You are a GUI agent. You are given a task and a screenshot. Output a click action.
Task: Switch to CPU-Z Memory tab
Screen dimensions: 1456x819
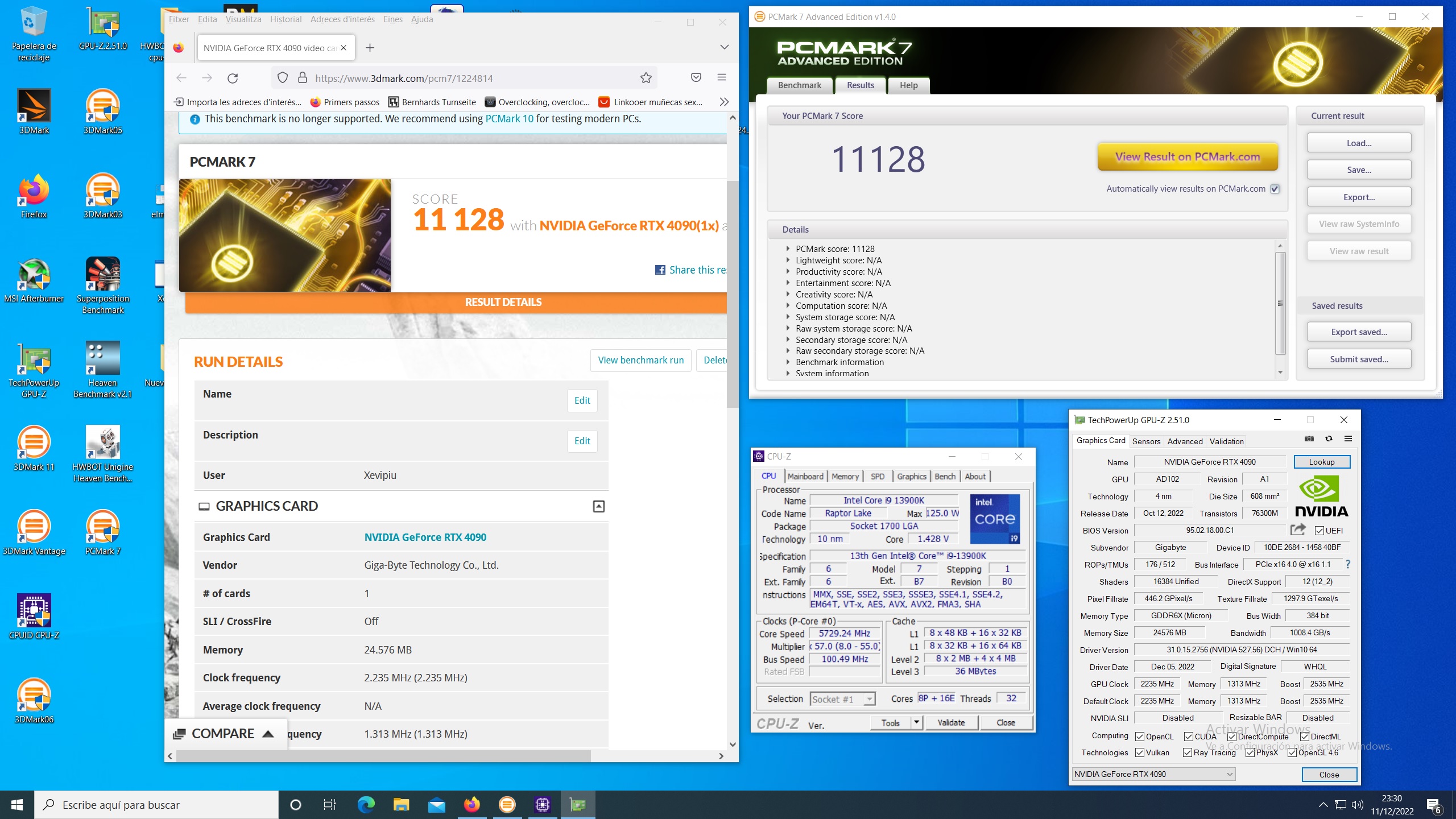point(845,476)
